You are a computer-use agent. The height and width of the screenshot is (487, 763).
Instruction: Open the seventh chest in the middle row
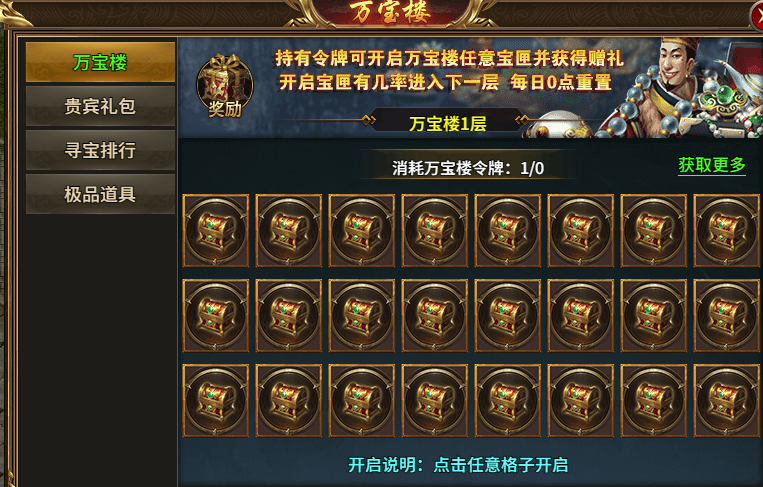pos(654,315)
